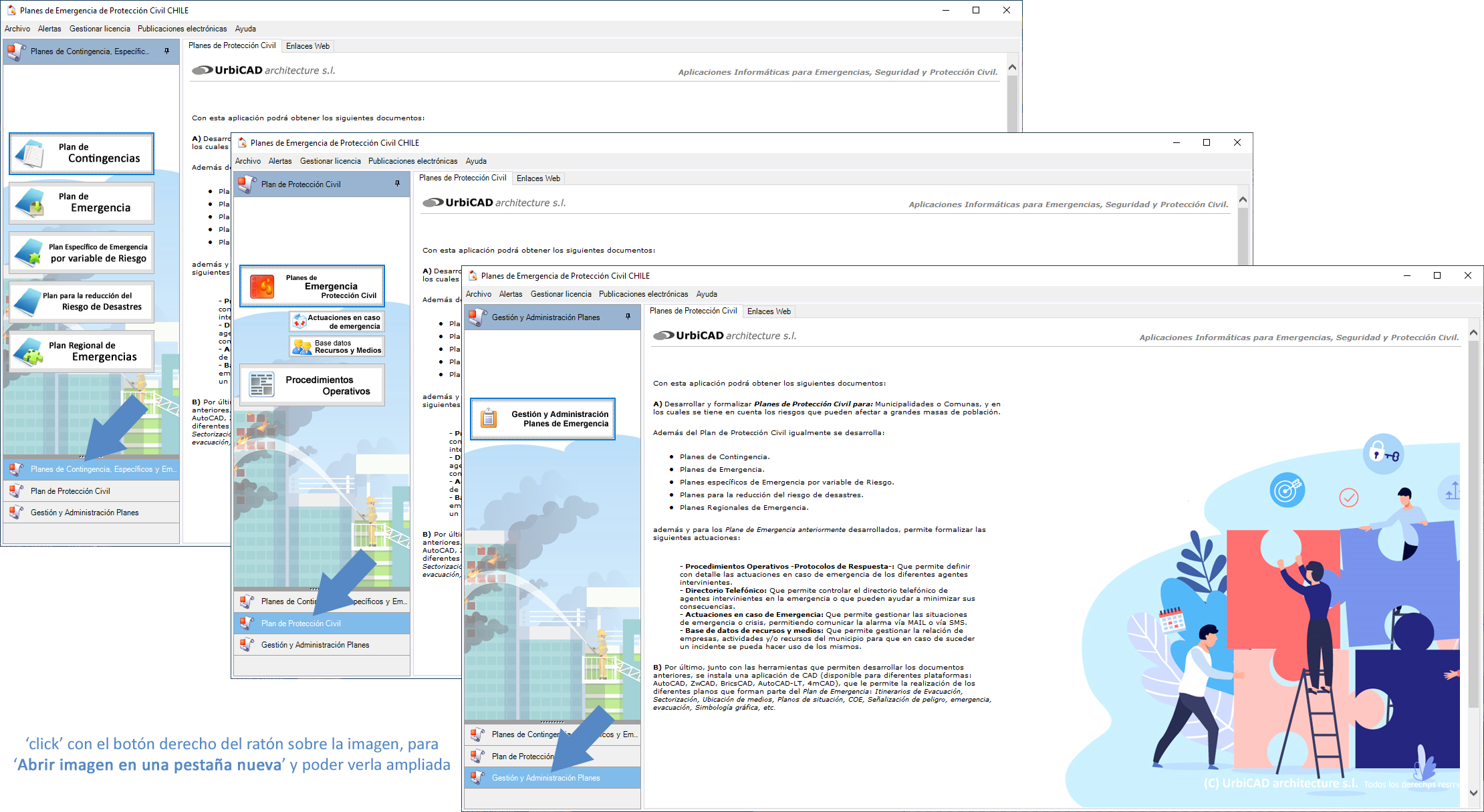Select Plan de Protección Civil nav item in back window

tap(92, 491)
